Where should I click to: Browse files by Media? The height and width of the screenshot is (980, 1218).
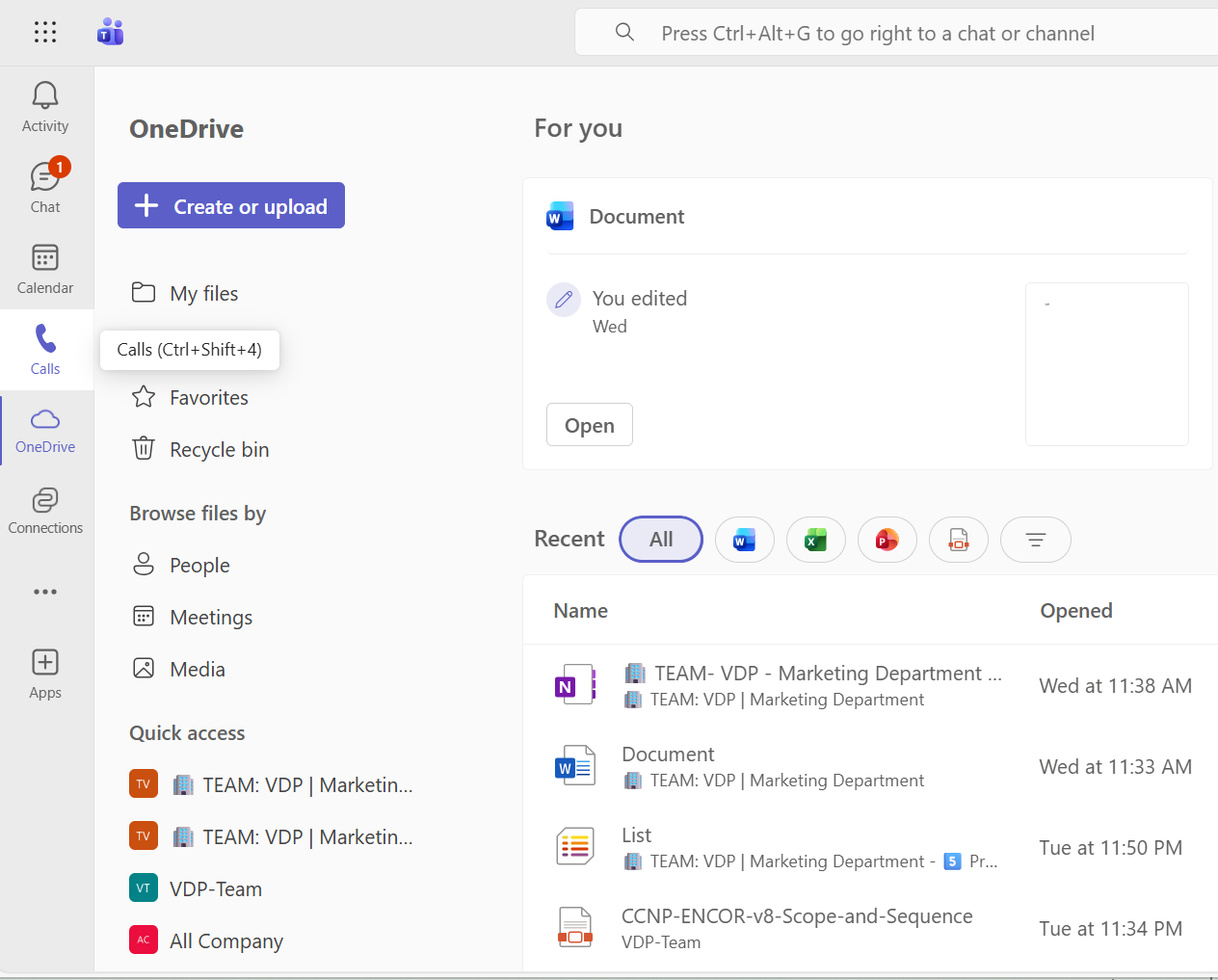[178, 669]
